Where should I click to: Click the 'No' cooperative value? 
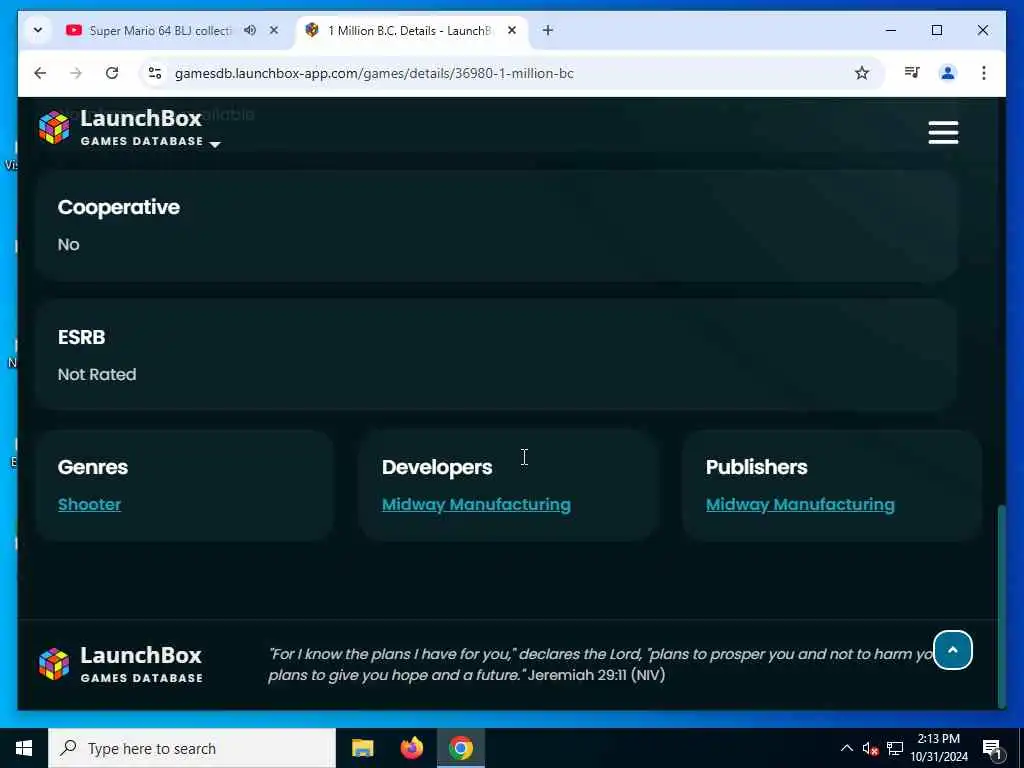[x=69, y=244]
